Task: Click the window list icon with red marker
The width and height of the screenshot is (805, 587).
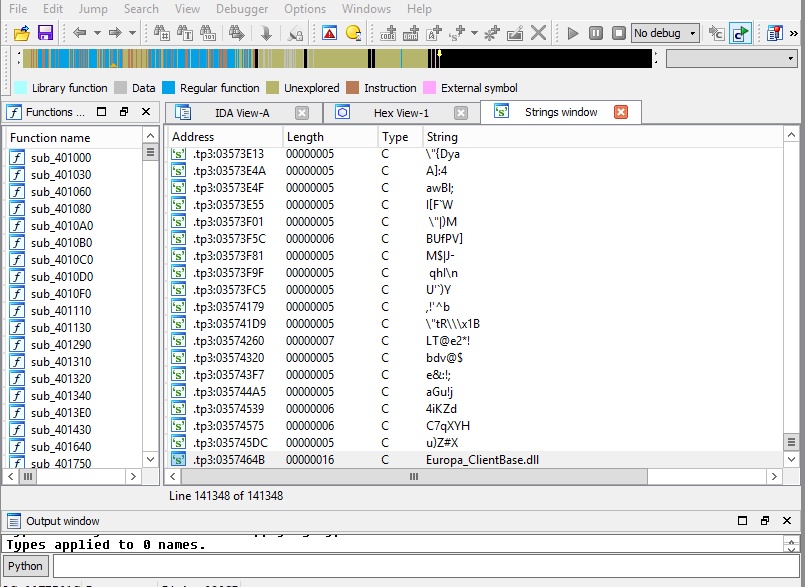Action: tap(774, 33)
